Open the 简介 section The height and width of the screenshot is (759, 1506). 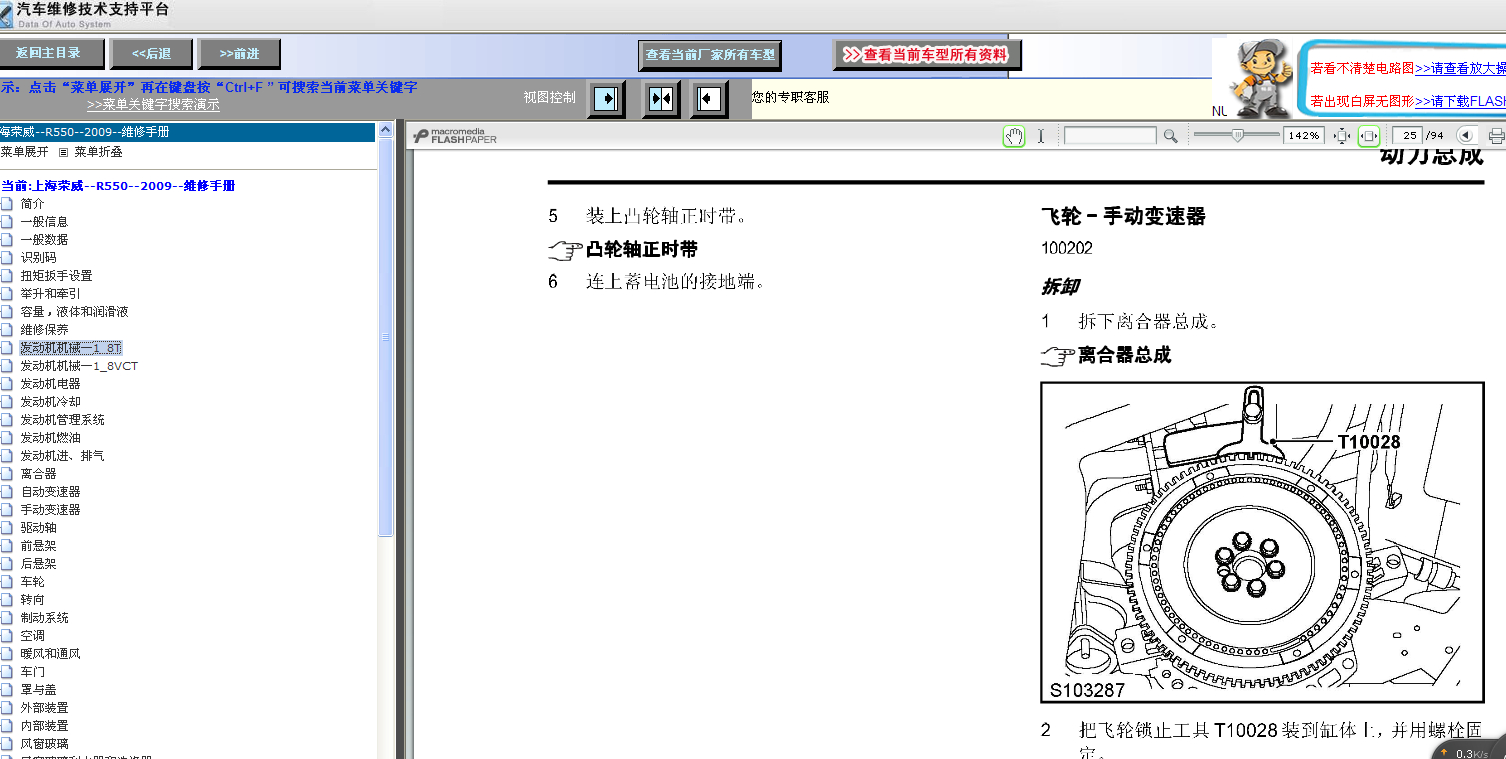point(32,204)
